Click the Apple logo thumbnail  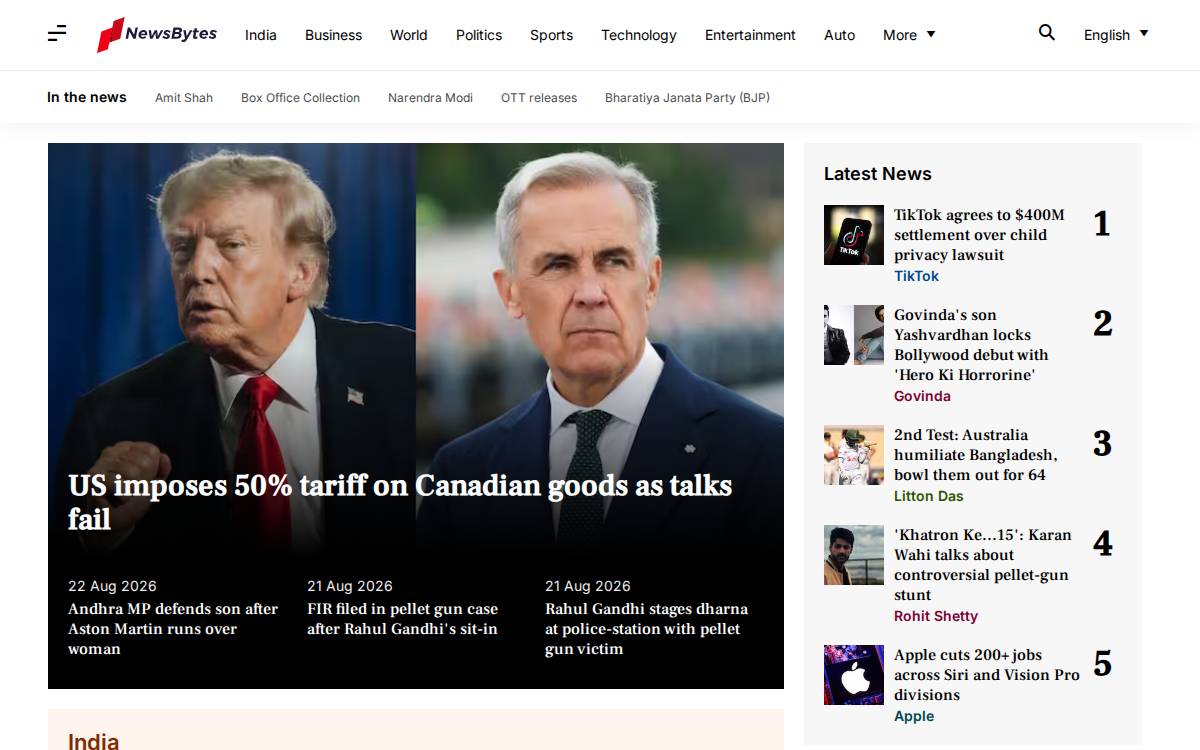854,675
